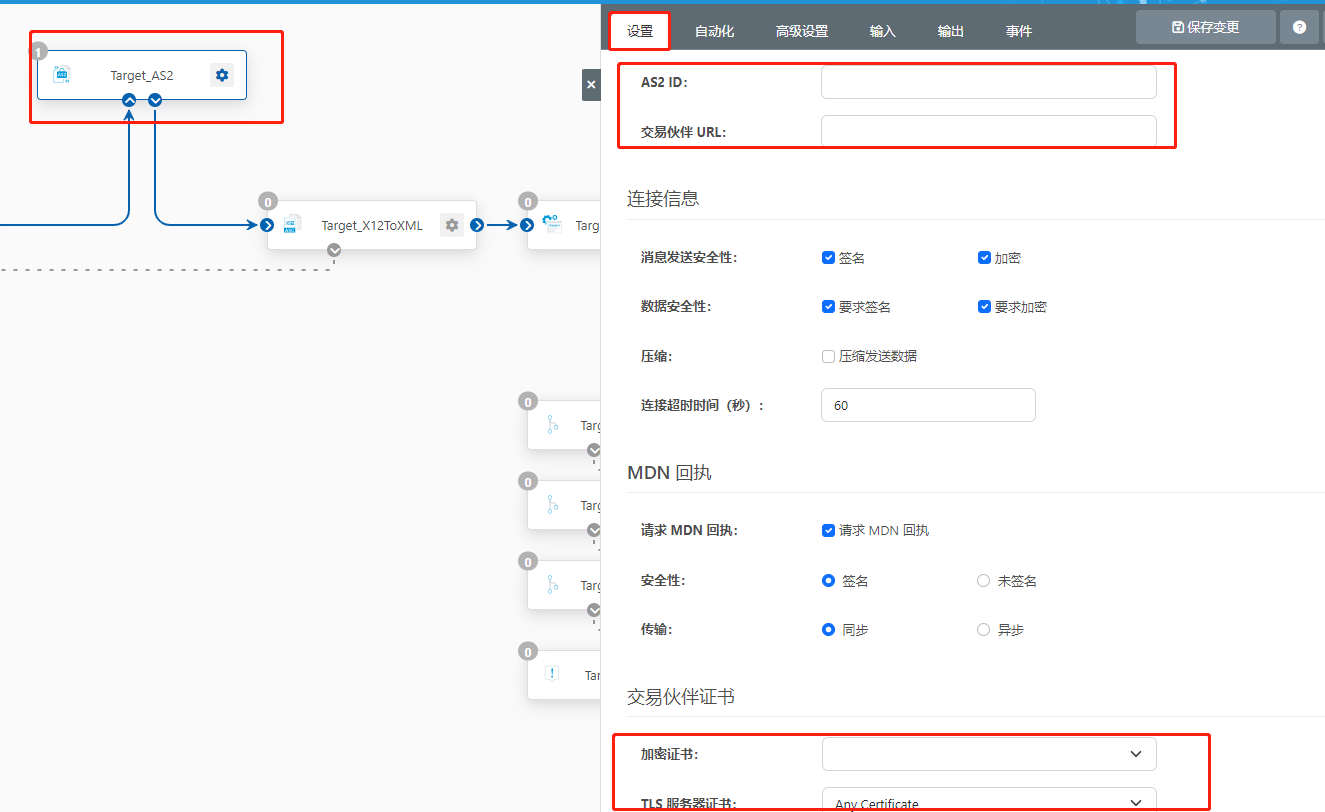The width and height of the screenshot is (1325, 812).
Task: Click the gear icon on Target_AS2 connector
Action: 222,75
